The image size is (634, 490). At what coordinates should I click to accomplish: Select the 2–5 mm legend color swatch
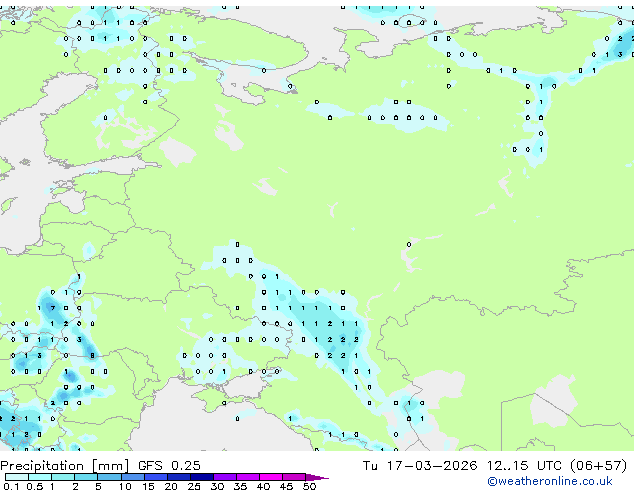(x=86, y=477)
